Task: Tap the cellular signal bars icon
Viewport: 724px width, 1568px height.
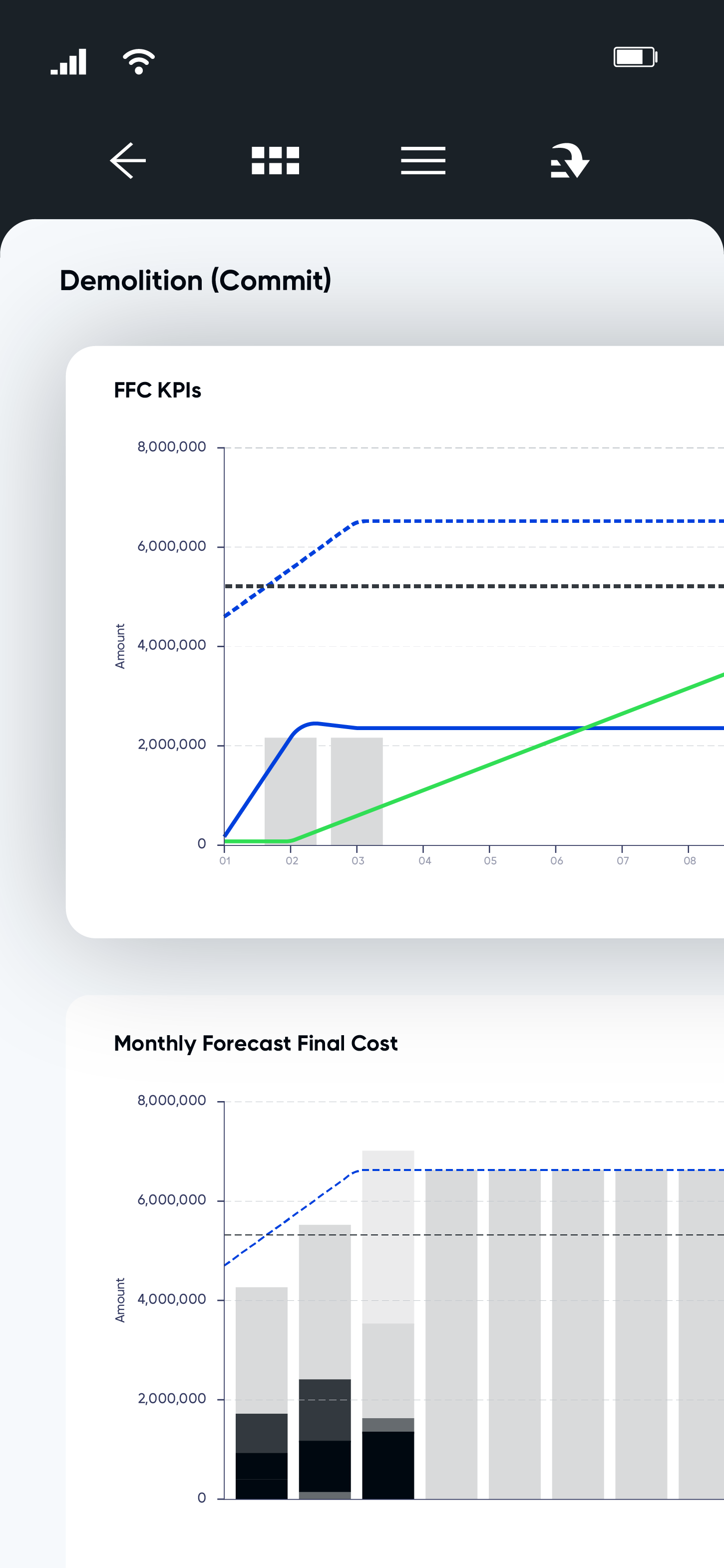Action: coord(69,61)
